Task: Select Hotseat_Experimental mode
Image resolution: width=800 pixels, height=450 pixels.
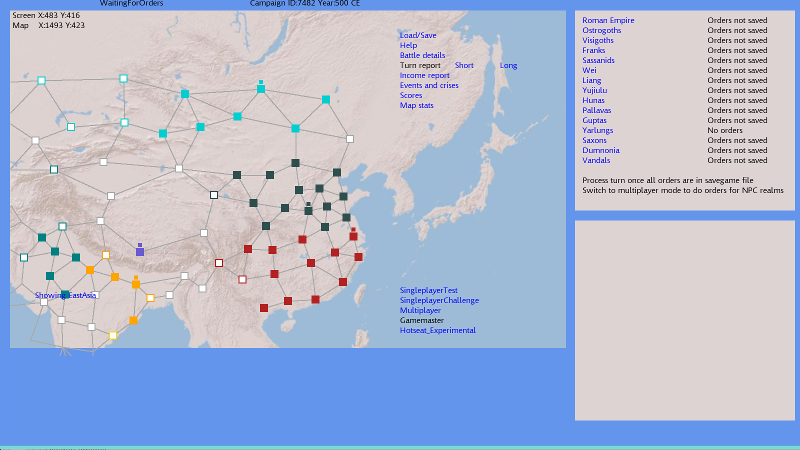Action: 437,330
